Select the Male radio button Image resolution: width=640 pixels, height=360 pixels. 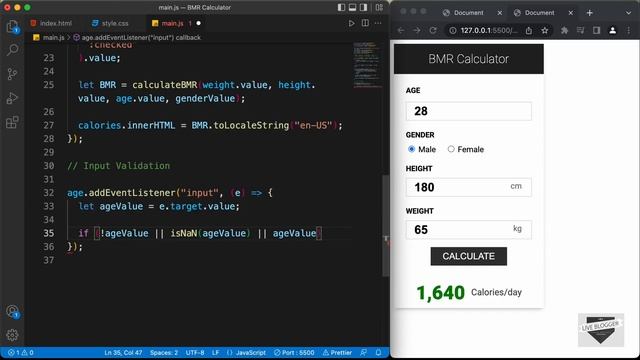click(x=411, y=149)
